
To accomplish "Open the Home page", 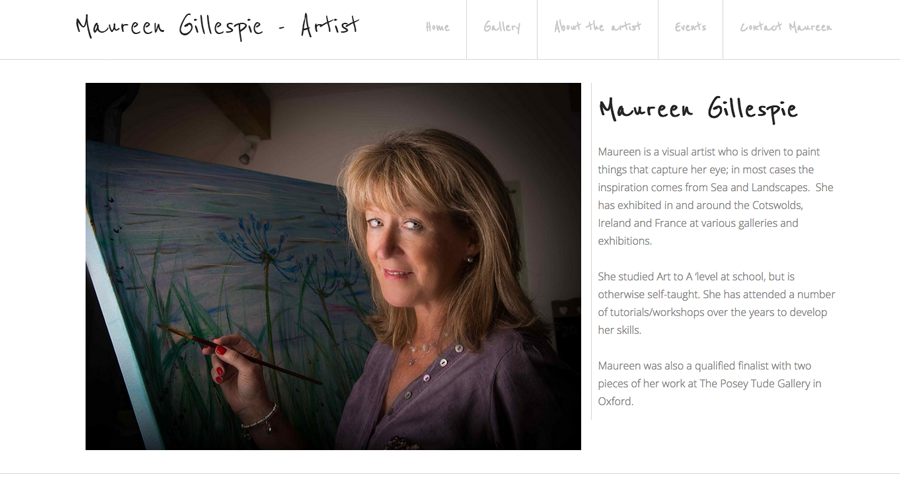I will point(437,27).
